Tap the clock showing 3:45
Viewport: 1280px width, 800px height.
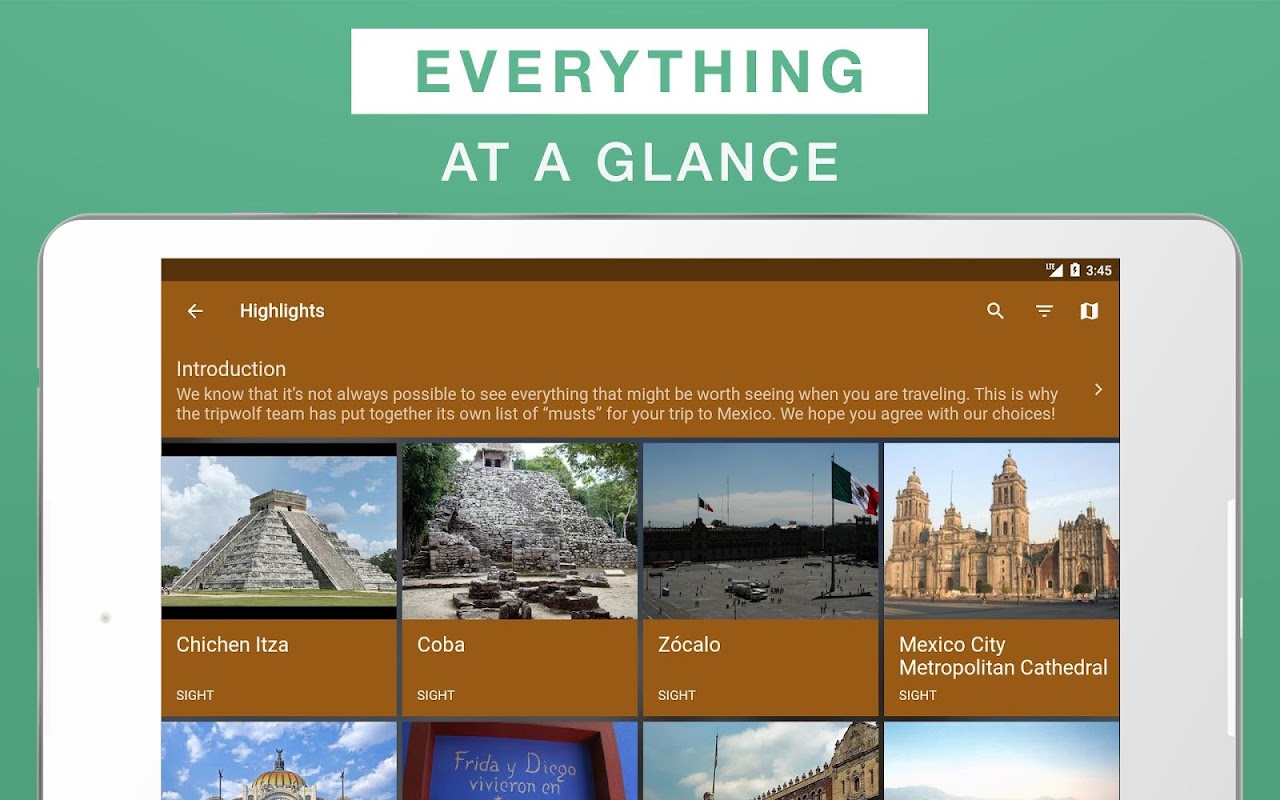[x=1099, y=270]
